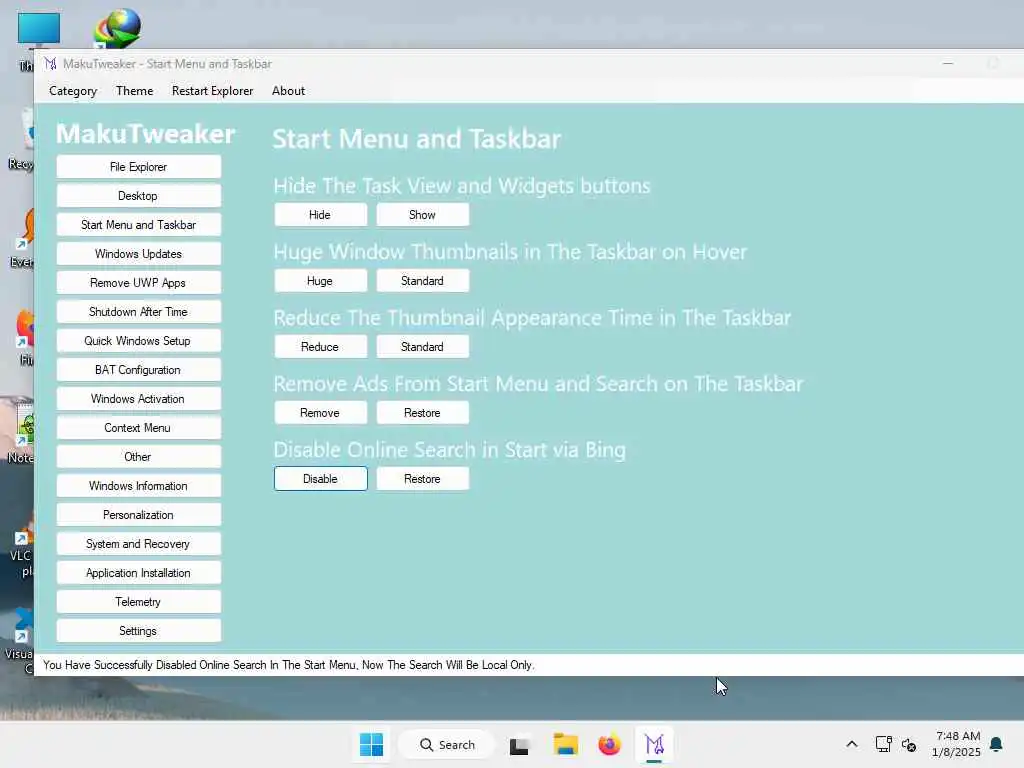Launch Firefox from taskbar
Image resolution: width=1024 pixels, height=768 pixels.
click(x=609, y=744)
